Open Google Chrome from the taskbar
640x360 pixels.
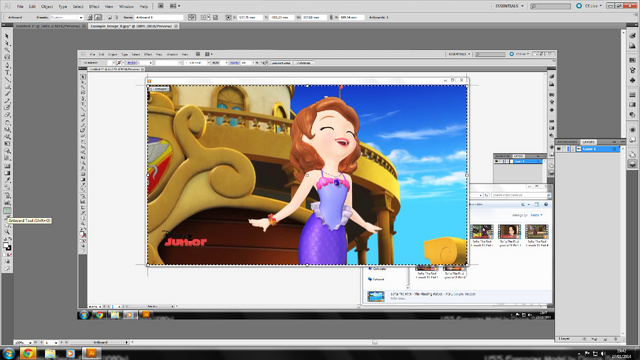(x=28, y=353)
